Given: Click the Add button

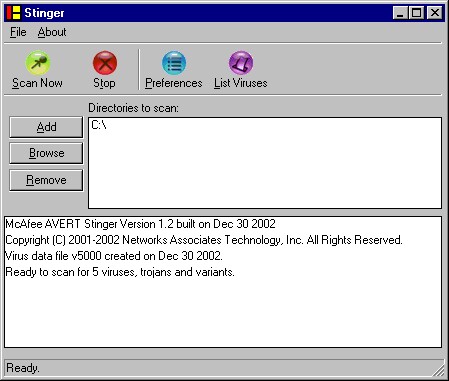Looking at the screenshot, I should pos(46,127).
